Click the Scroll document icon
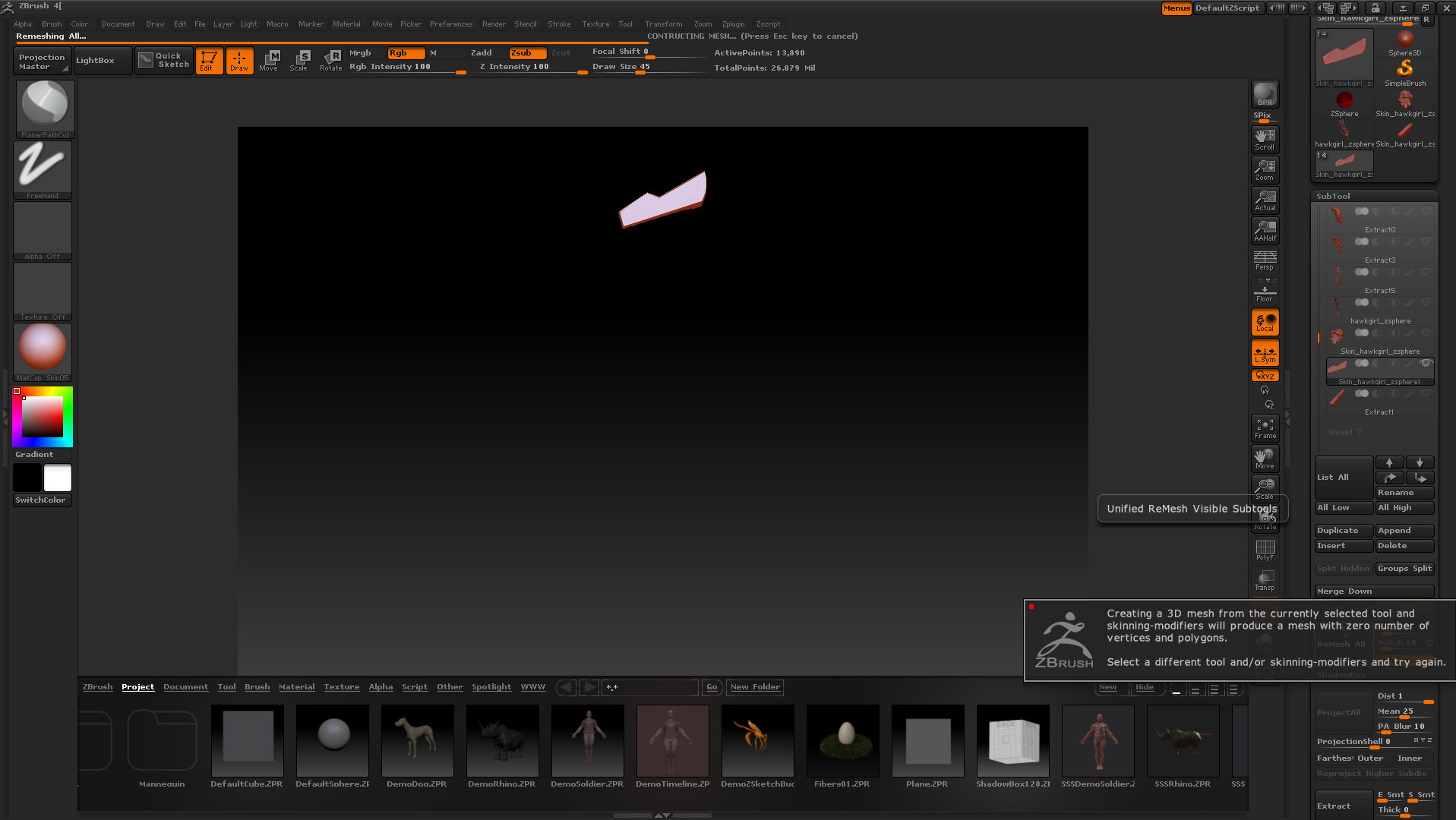The width and height of the screenshot is (1456, 820). pyautogui.click(x=1265, y=139)
